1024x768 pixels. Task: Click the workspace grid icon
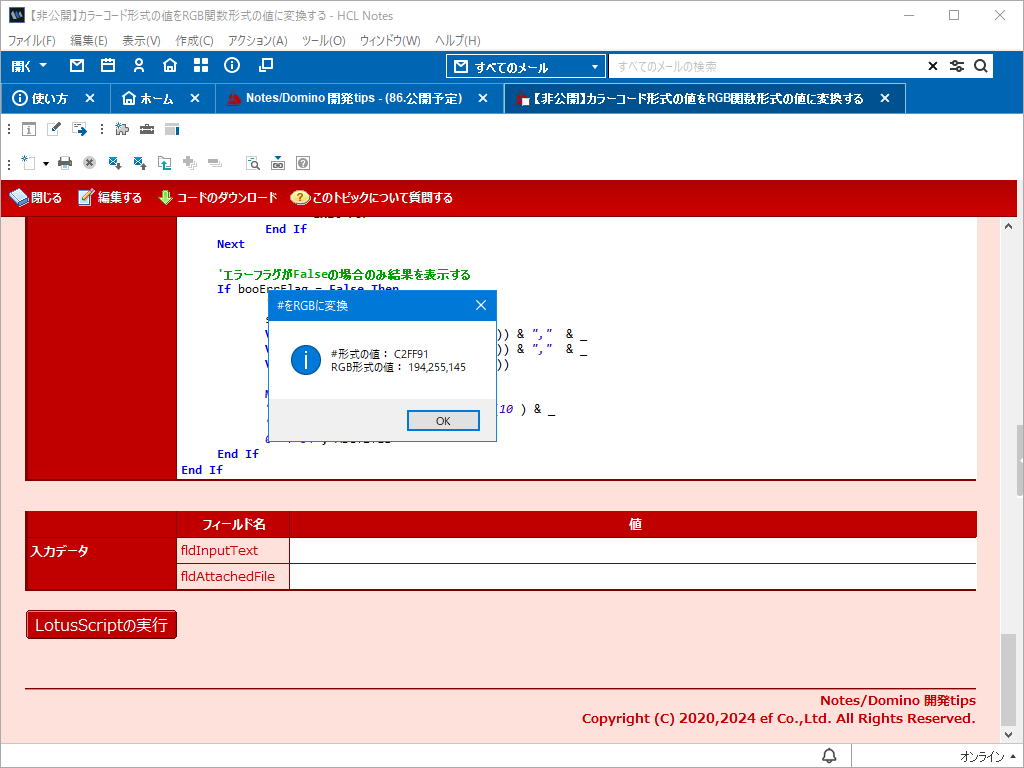(x=201, y=66)
